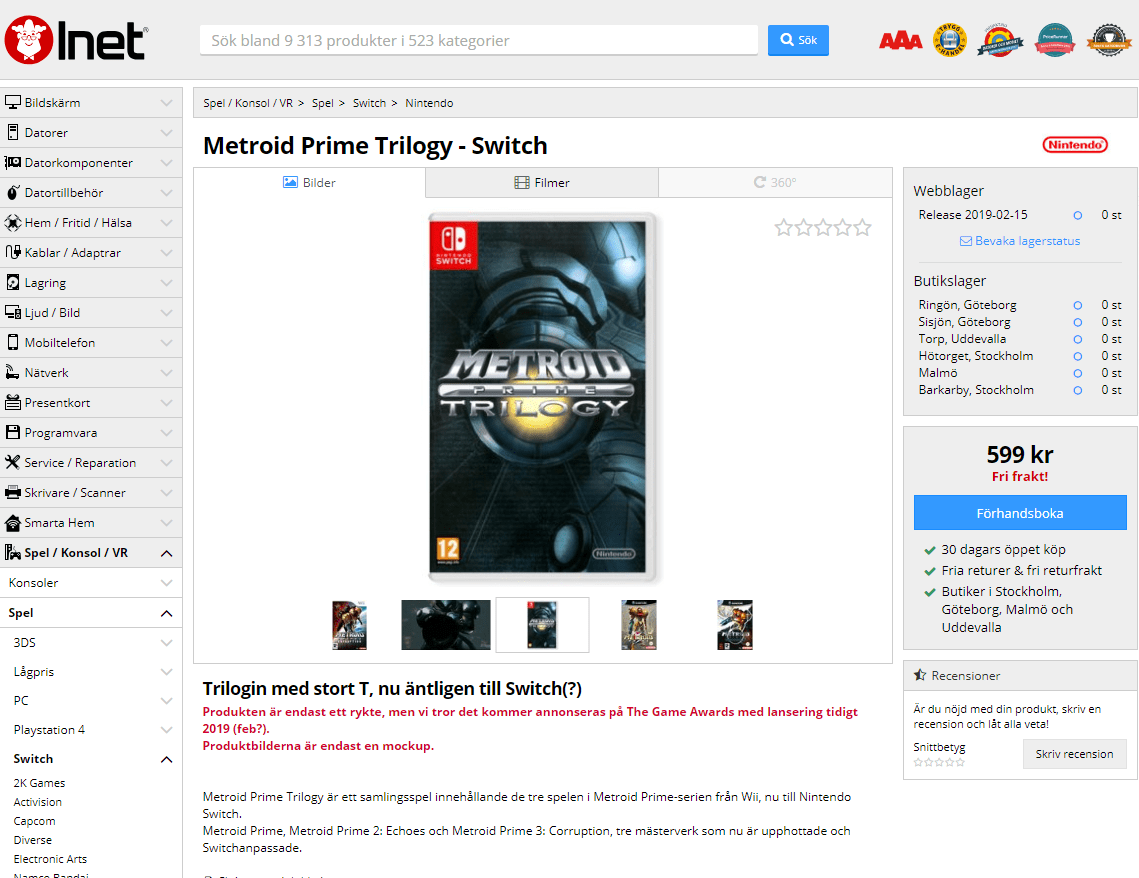Click the Skrivare / Scanner printer icon
The image size is (1139, 878).
12,492
